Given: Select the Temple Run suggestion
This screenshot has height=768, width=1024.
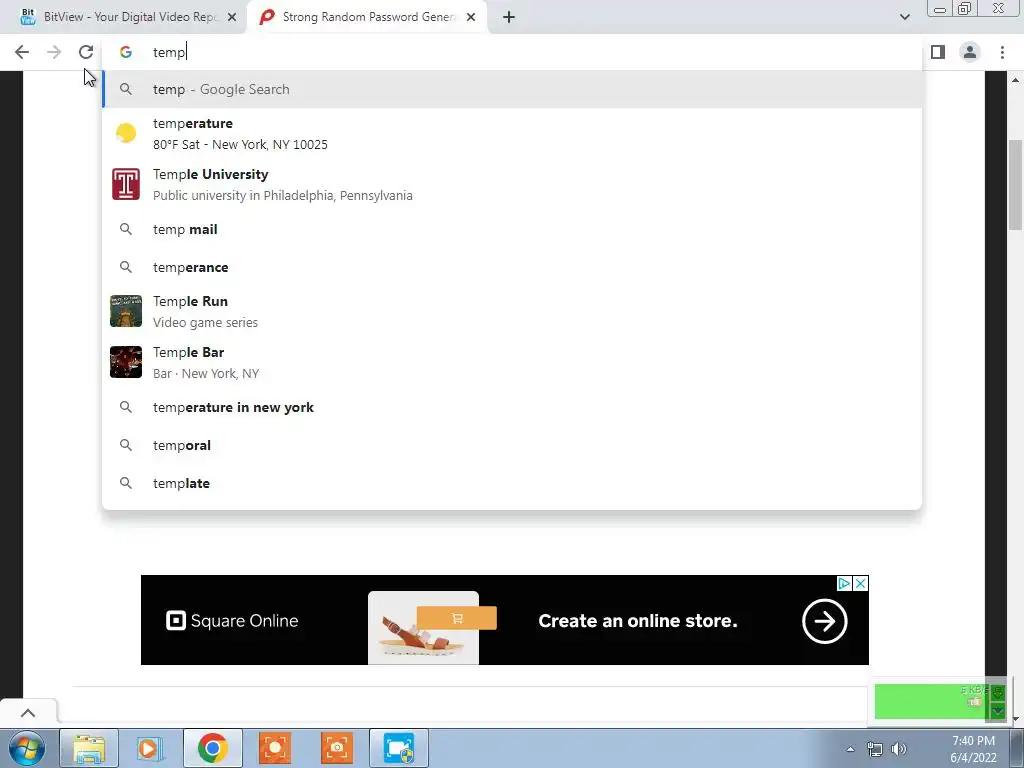Looking at the screenshot, I should pyautogui.click(x=512, y=311).
